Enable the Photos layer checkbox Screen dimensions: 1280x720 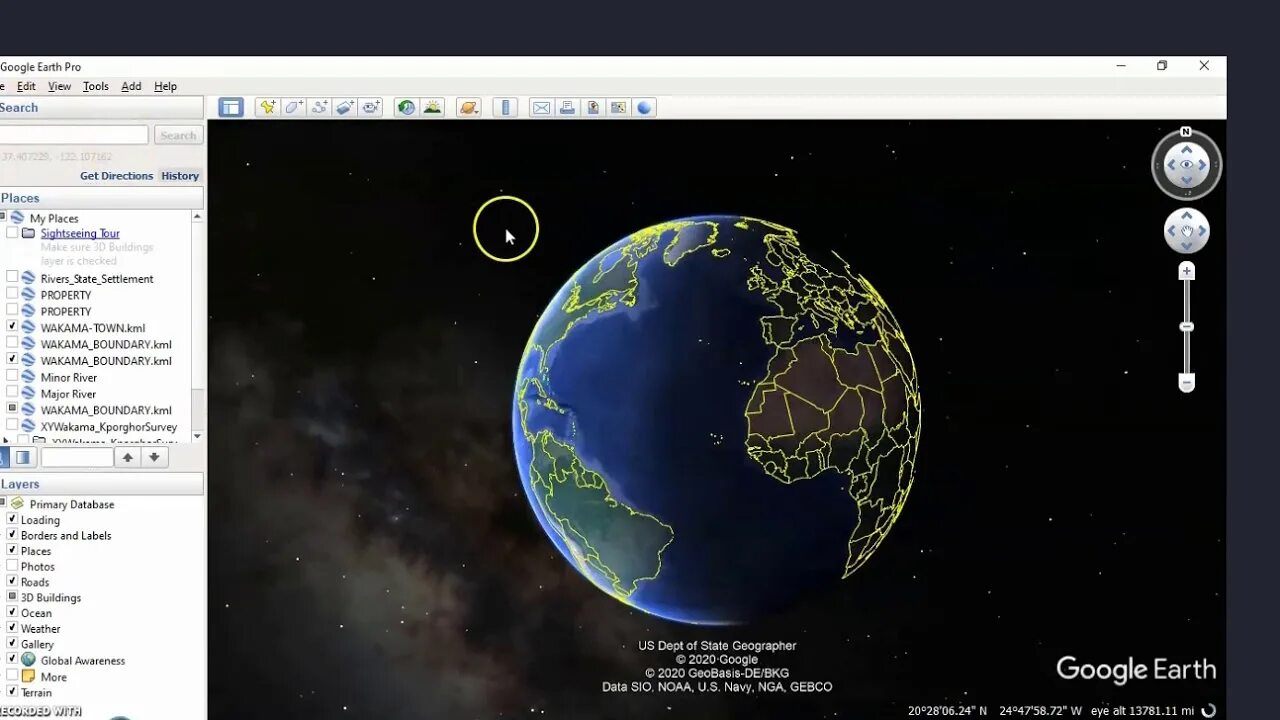click(12, 566)
